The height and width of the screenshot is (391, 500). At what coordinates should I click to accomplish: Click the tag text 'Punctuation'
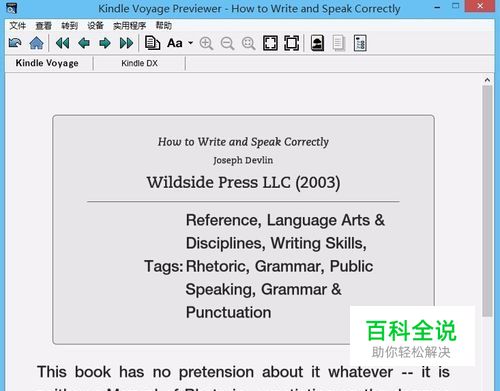228,312
